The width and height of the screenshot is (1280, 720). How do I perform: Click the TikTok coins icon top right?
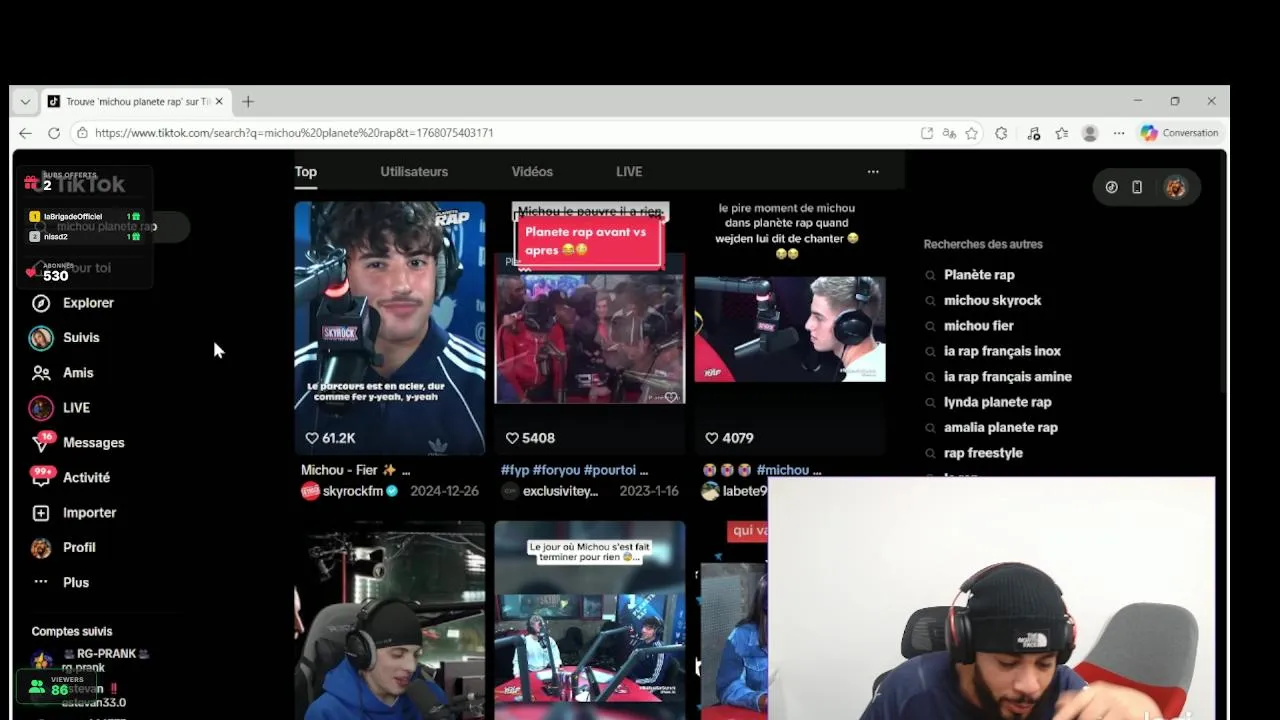click(1111, 187)
